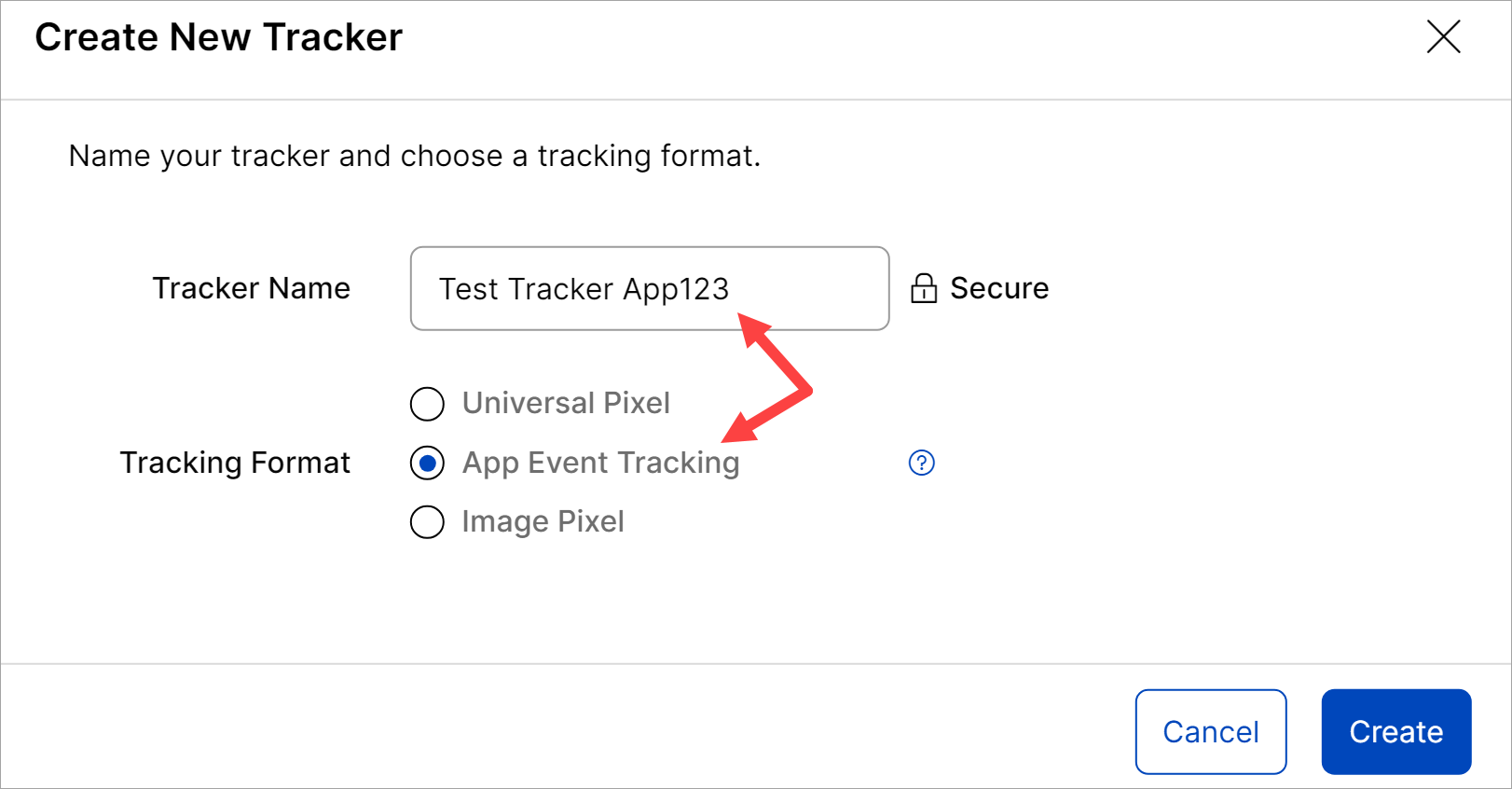Click the red arrowhead pointing at App Event Tracking
This screenshot has height=789, width=1512.
click(x=738, y=429)
